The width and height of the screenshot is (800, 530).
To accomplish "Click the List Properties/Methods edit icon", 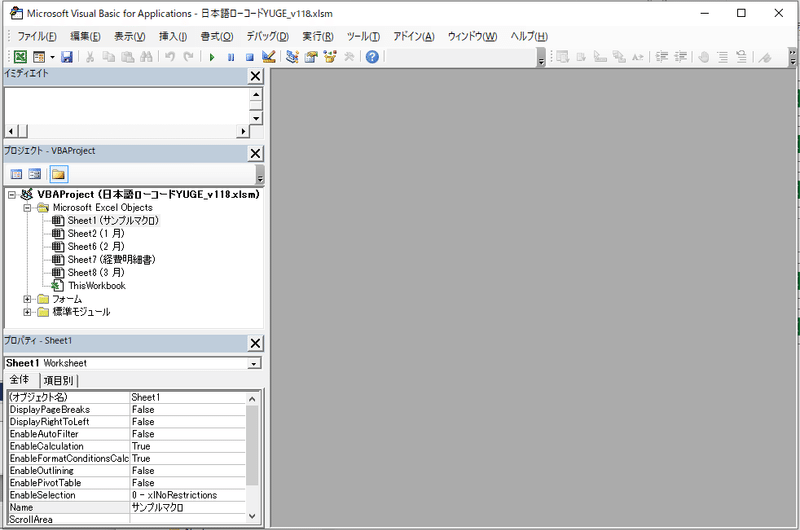I will pos(563,57).
